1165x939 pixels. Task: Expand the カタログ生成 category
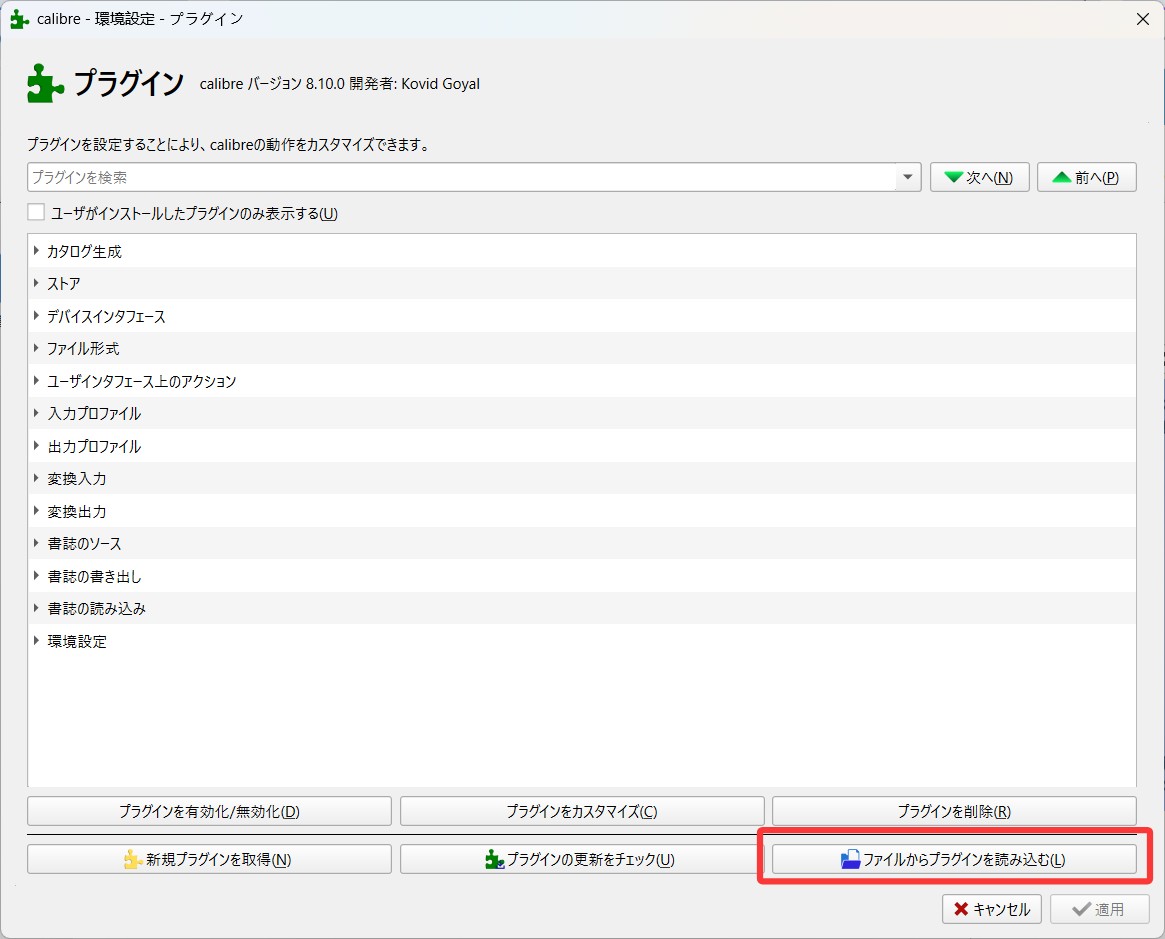[37, 251]
